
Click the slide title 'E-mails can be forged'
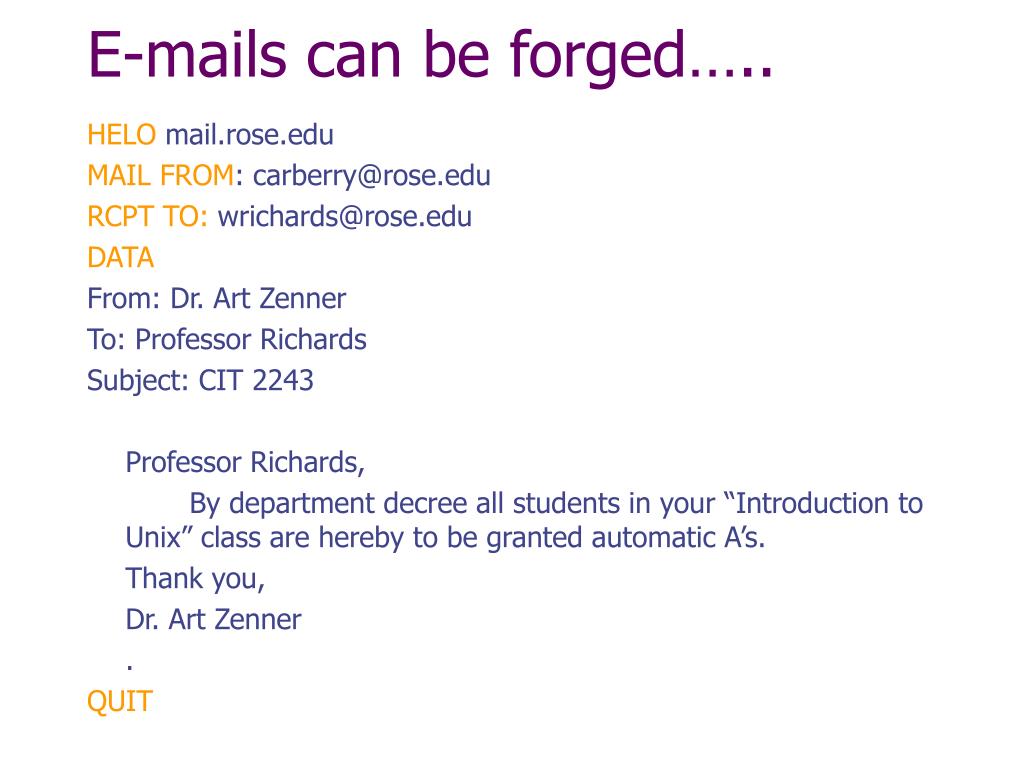pyautogui.click(x=430, y=57)
